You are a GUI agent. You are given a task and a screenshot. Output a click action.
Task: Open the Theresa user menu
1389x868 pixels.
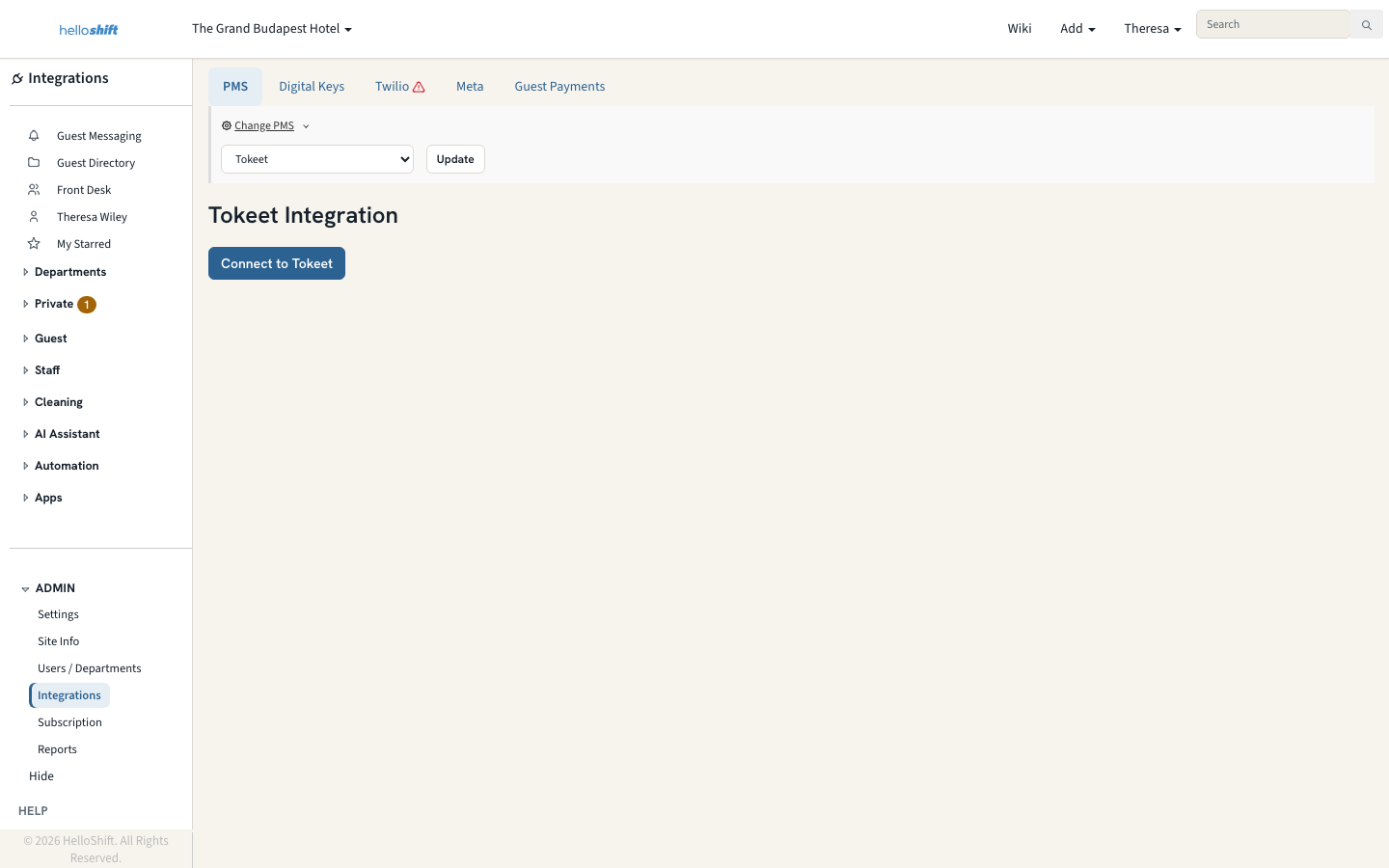click(x=1153, y=29)
